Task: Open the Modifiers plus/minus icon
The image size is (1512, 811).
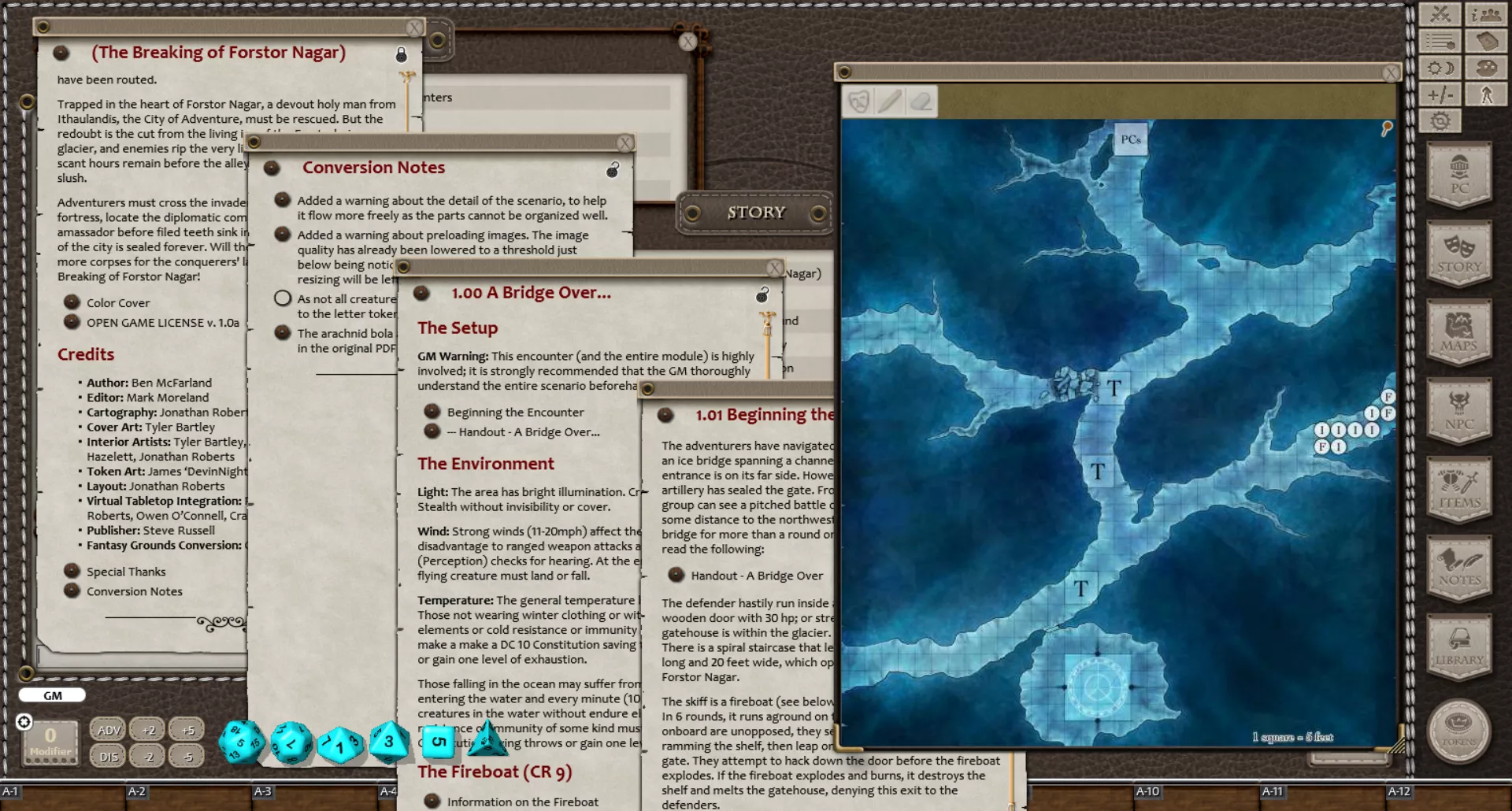Action: 1440,94
